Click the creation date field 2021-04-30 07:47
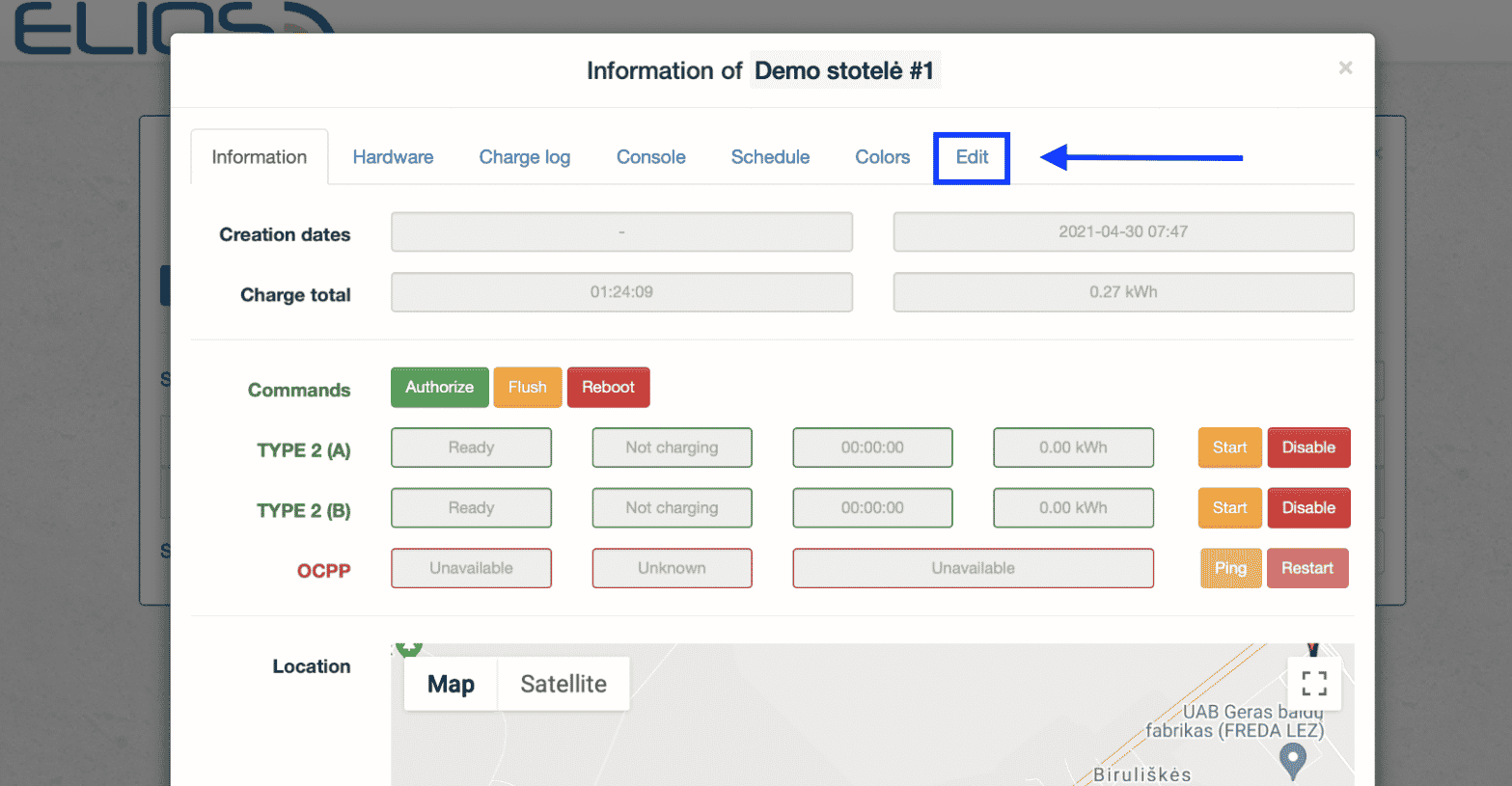 click(x=1123, y=231)
